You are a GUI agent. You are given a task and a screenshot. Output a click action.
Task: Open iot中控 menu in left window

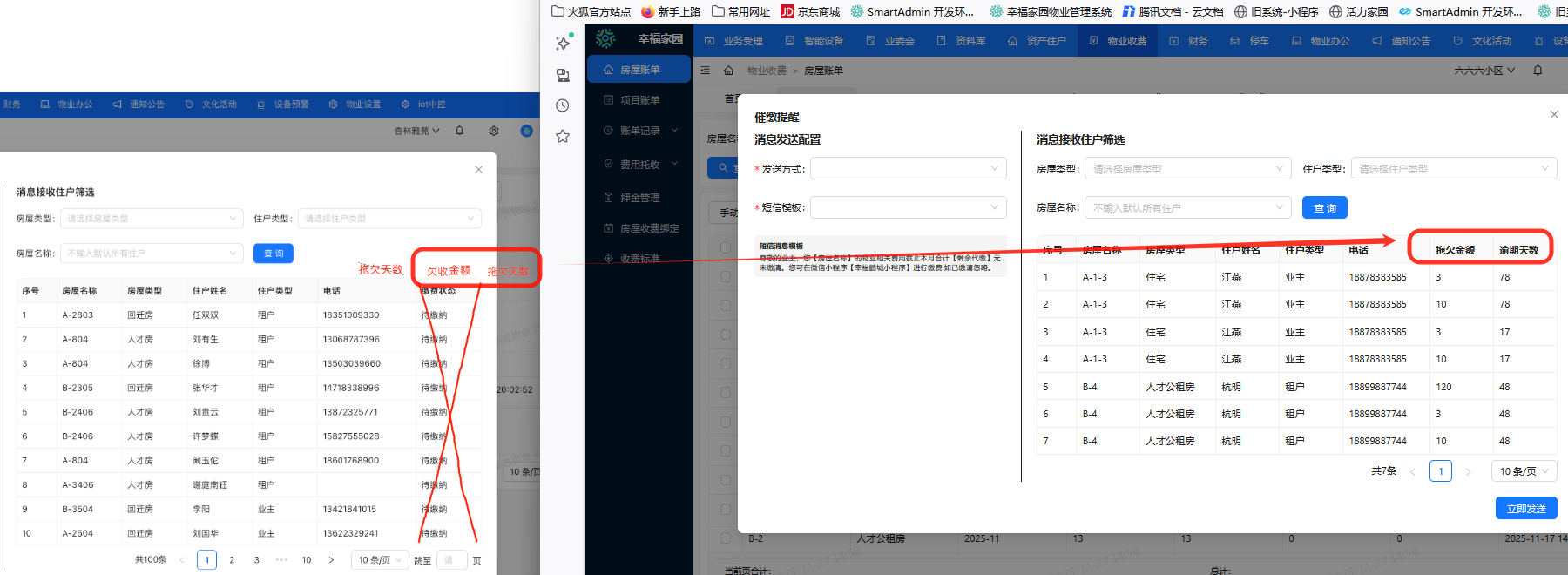[423, 105]
